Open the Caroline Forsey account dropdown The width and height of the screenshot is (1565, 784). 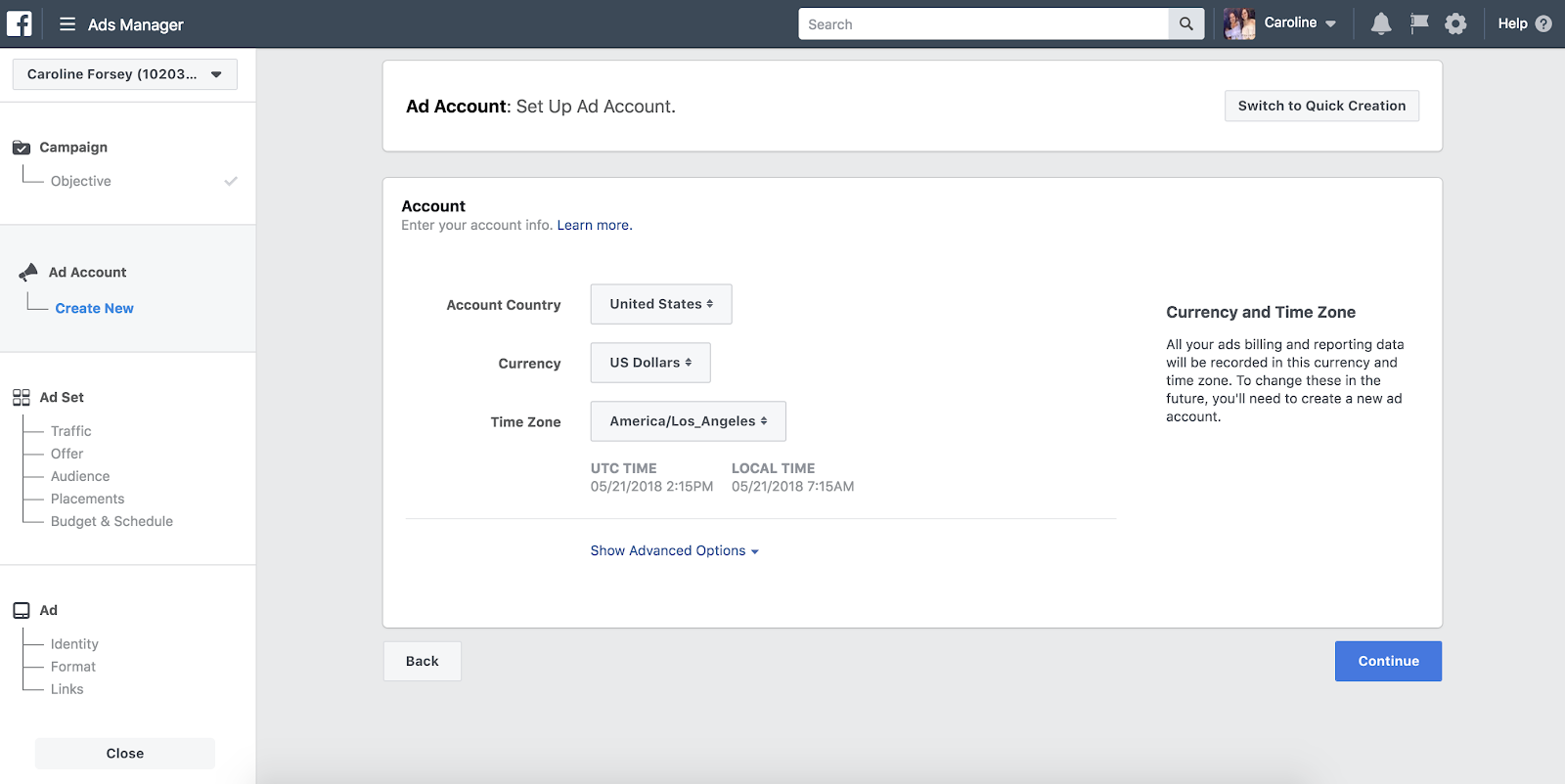125,74
